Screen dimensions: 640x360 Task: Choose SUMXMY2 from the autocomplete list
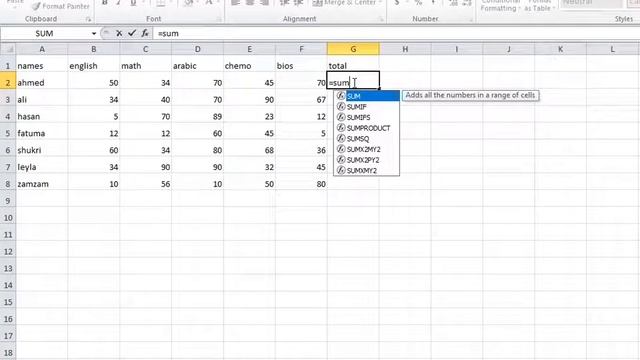coord(367,170)
